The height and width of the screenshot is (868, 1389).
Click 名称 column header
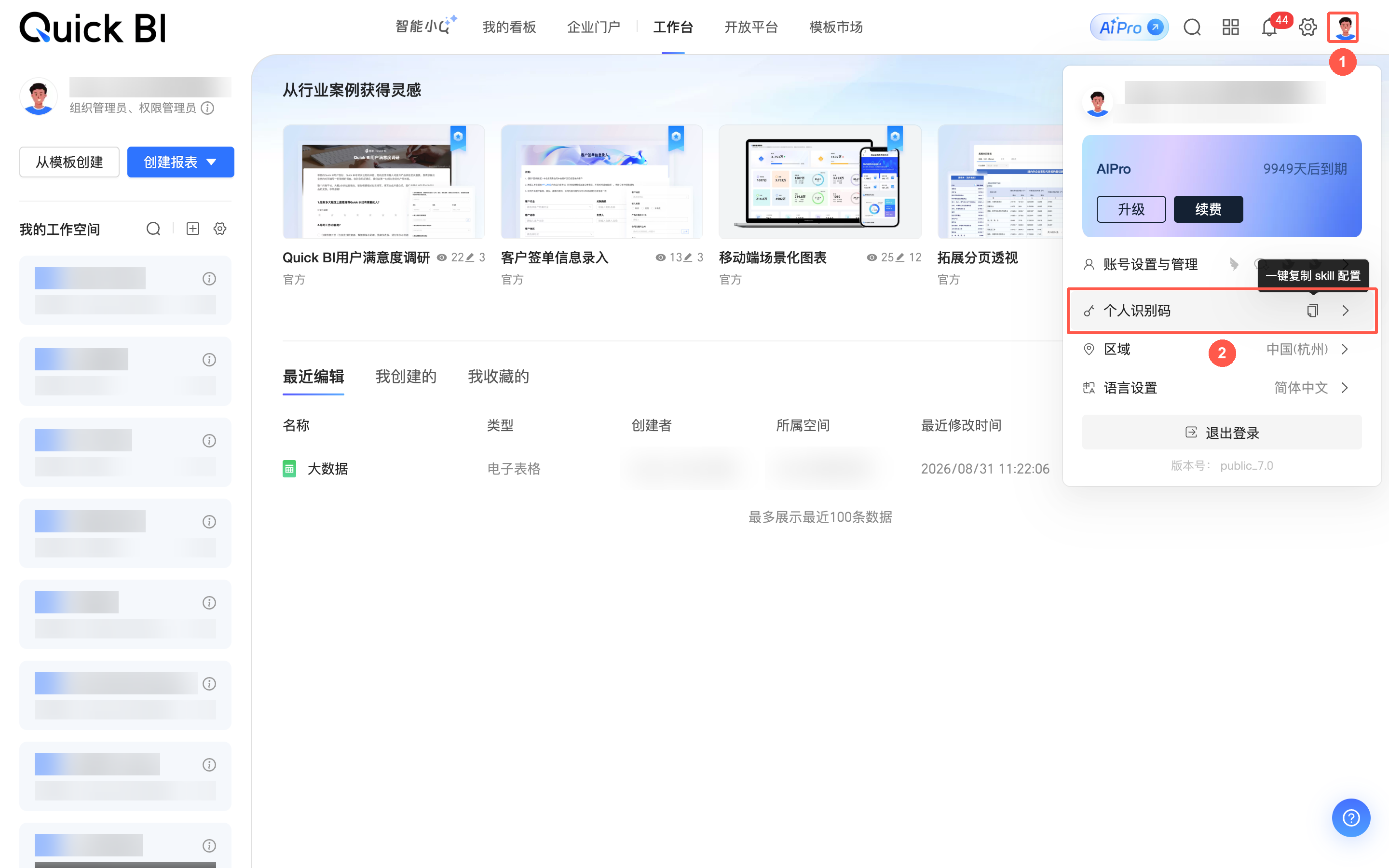[296, 425]
